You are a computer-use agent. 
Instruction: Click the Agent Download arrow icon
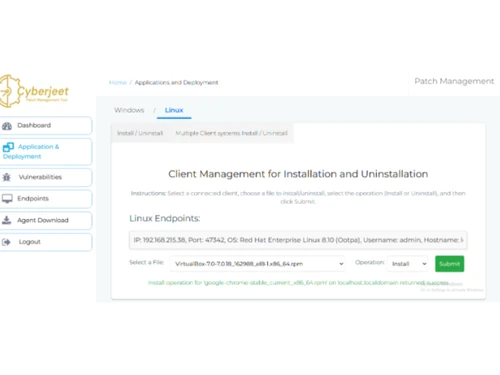[6, 220]
